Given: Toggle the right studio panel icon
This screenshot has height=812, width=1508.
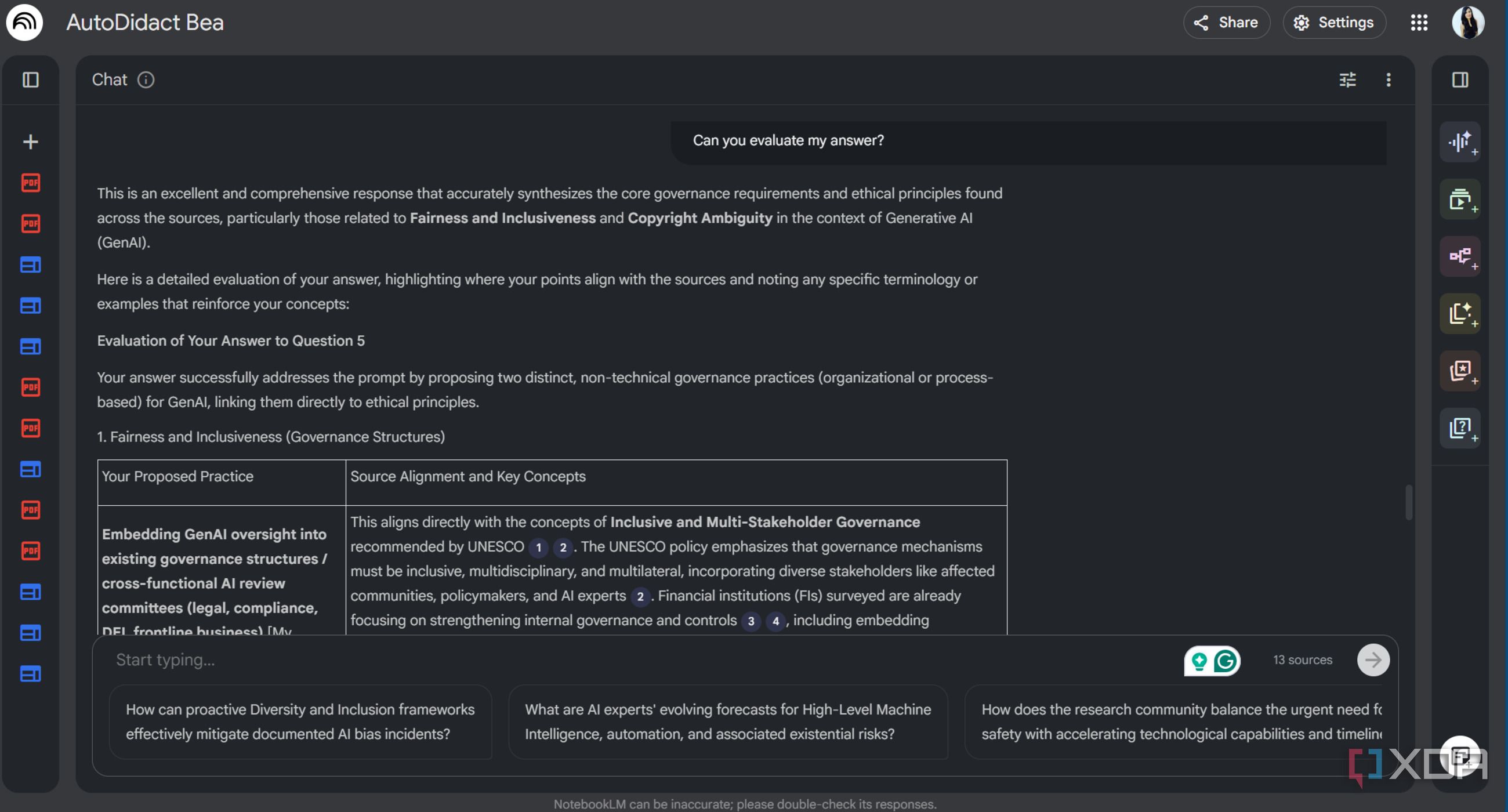Looking at the screenshot, I should [1460, 79].
